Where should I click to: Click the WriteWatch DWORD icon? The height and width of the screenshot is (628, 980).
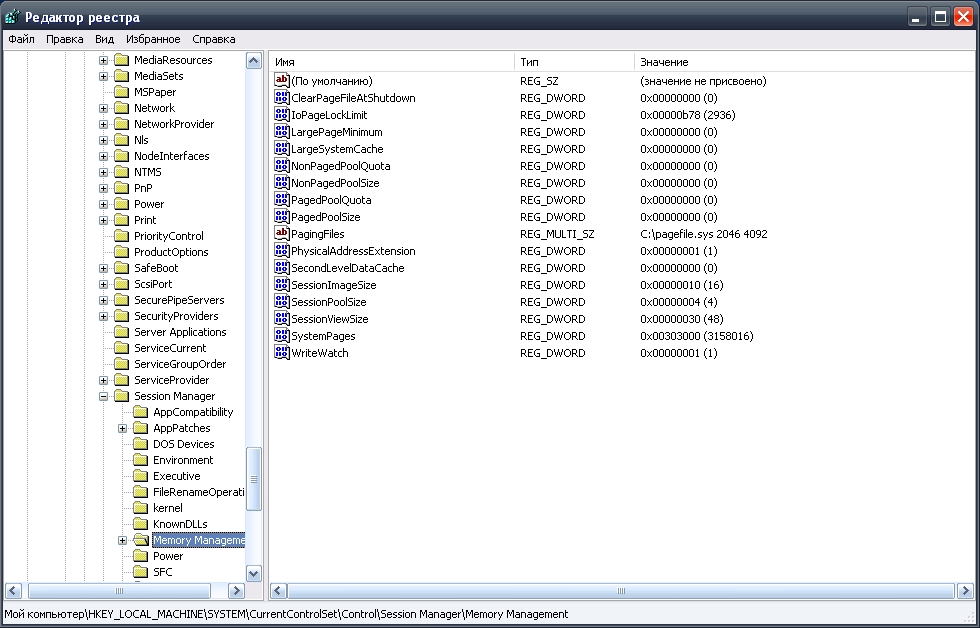(282, 353)
